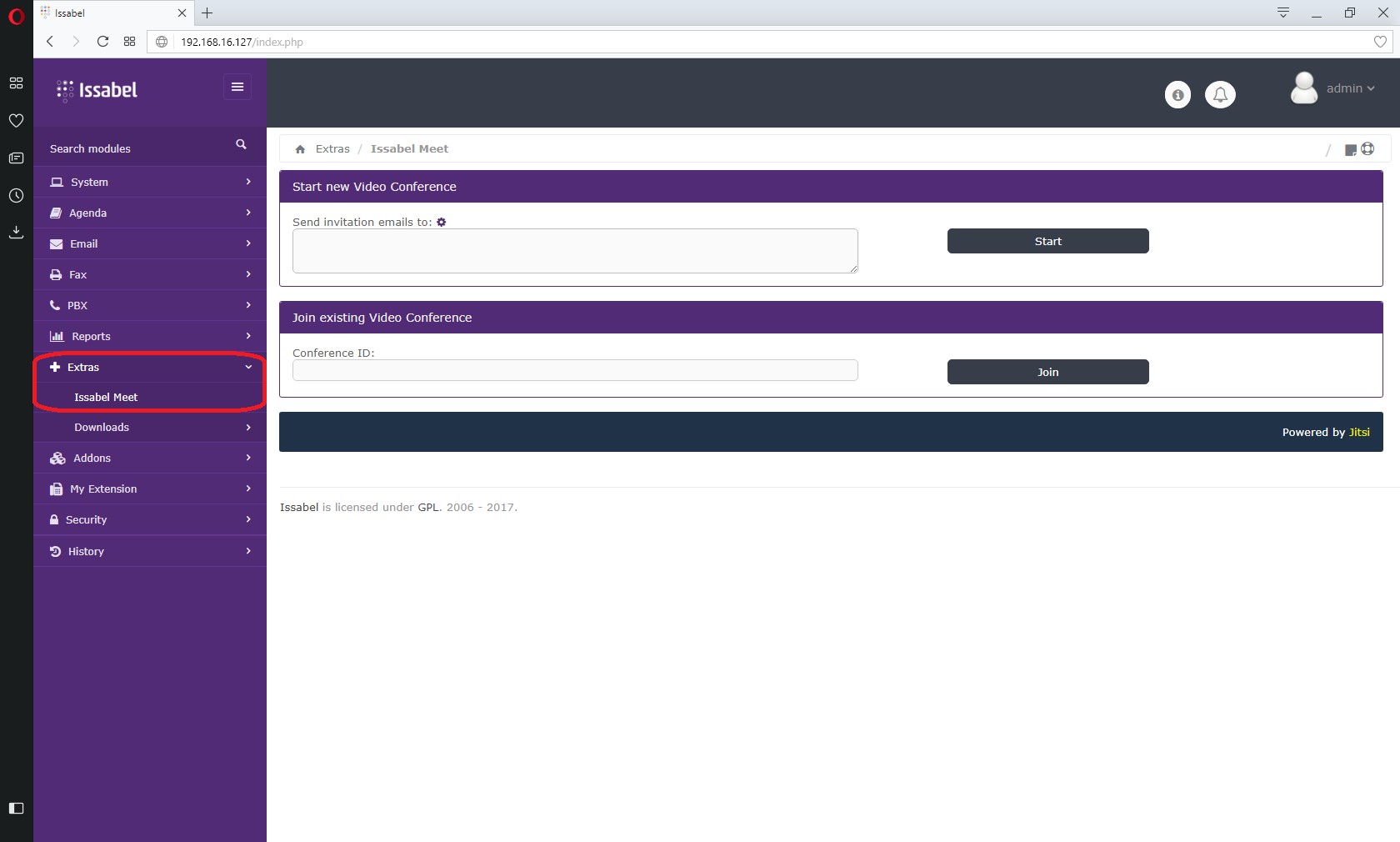Click the help lifebuoy icon

coord(1367,149)
